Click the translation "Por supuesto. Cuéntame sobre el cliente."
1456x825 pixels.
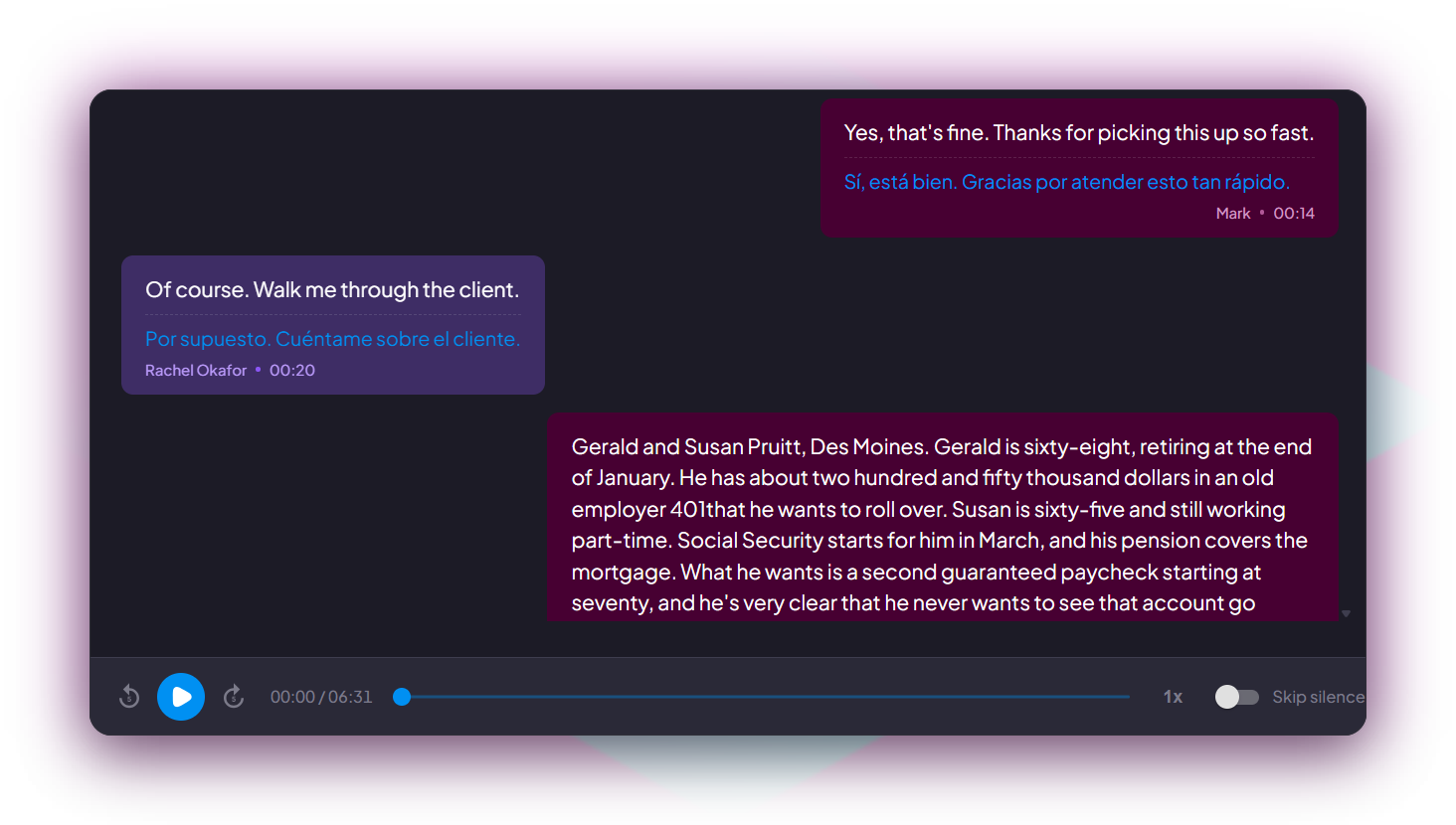[332, 339]
